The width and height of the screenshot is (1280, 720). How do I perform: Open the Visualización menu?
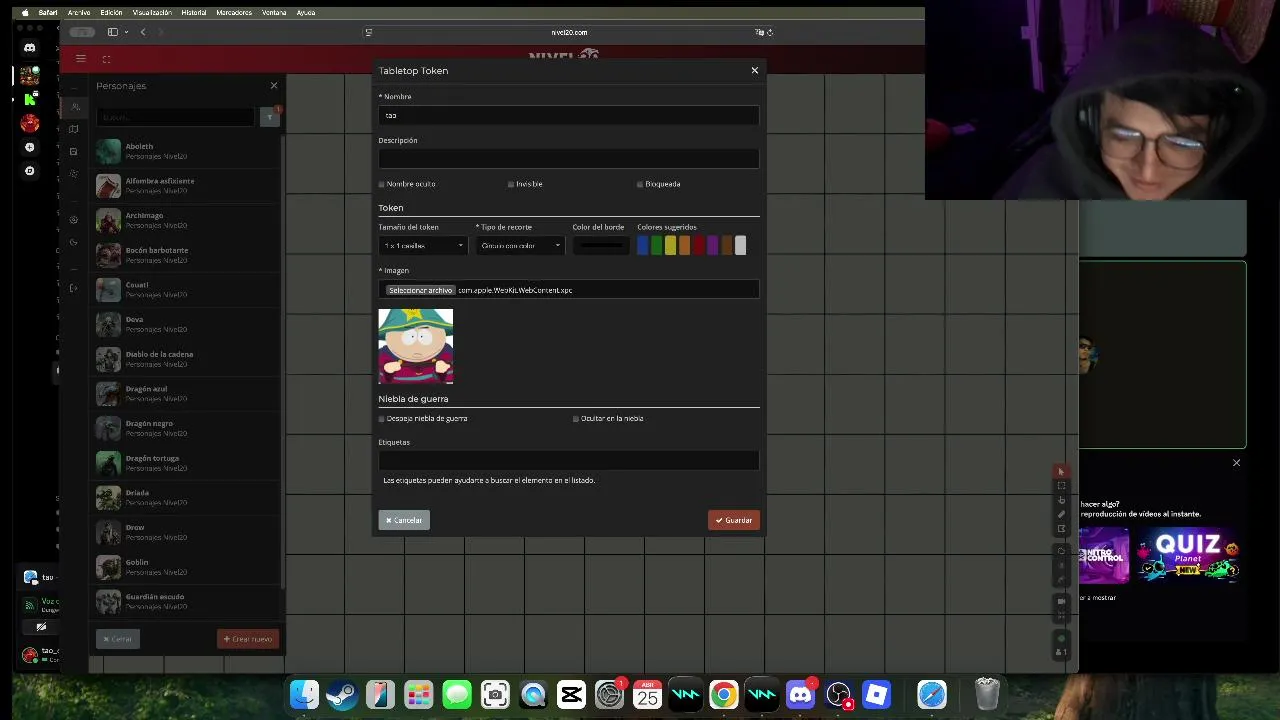click(x=152, y=13)
